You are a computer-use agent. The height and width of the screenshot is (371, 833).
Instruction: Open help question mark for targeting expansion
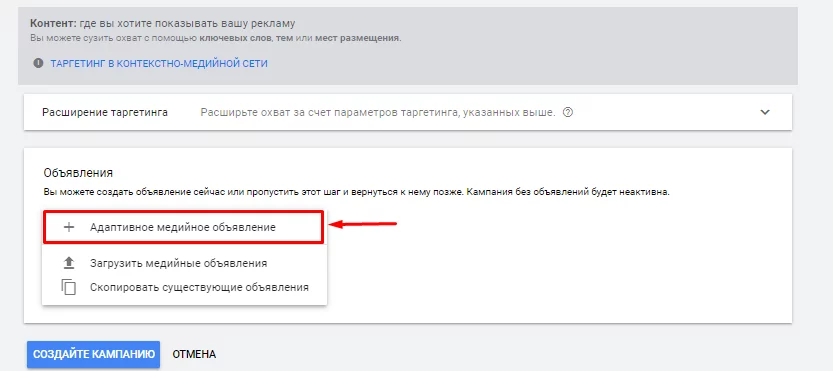567,112
